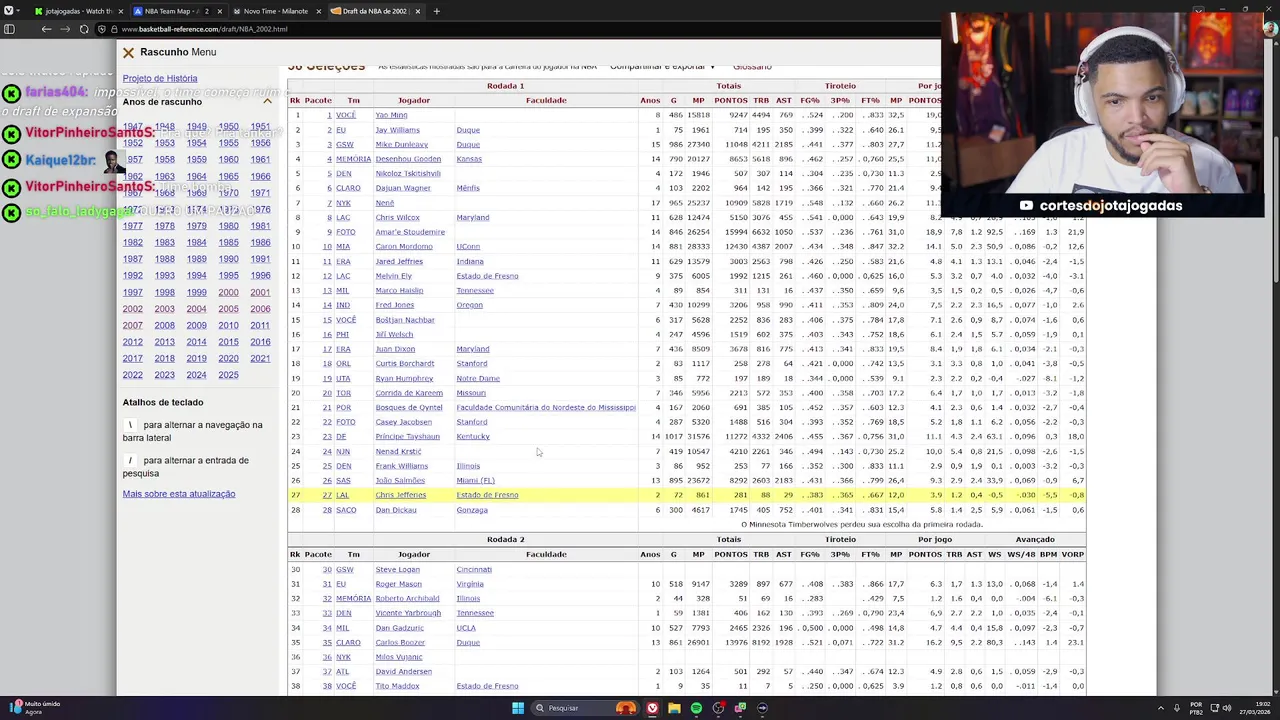
Task: Open the Gonzaga college link
Action: 472,510
